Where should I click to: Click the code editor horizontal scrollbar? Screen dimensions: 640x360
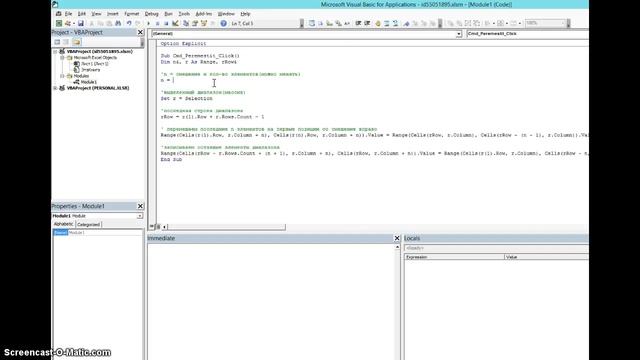coord(227,227)
